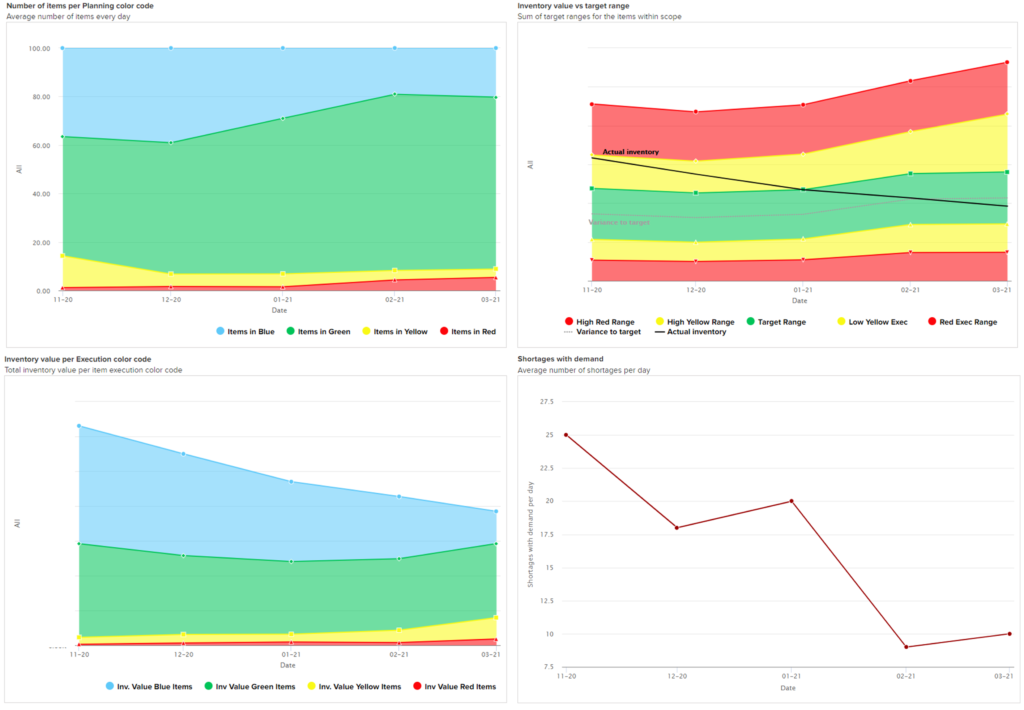Image resolution: width=1024 pixels, height=710 pixels.
Task: Toggle the Inv. Value Blue Items legend entry
Action: (148, 686)
